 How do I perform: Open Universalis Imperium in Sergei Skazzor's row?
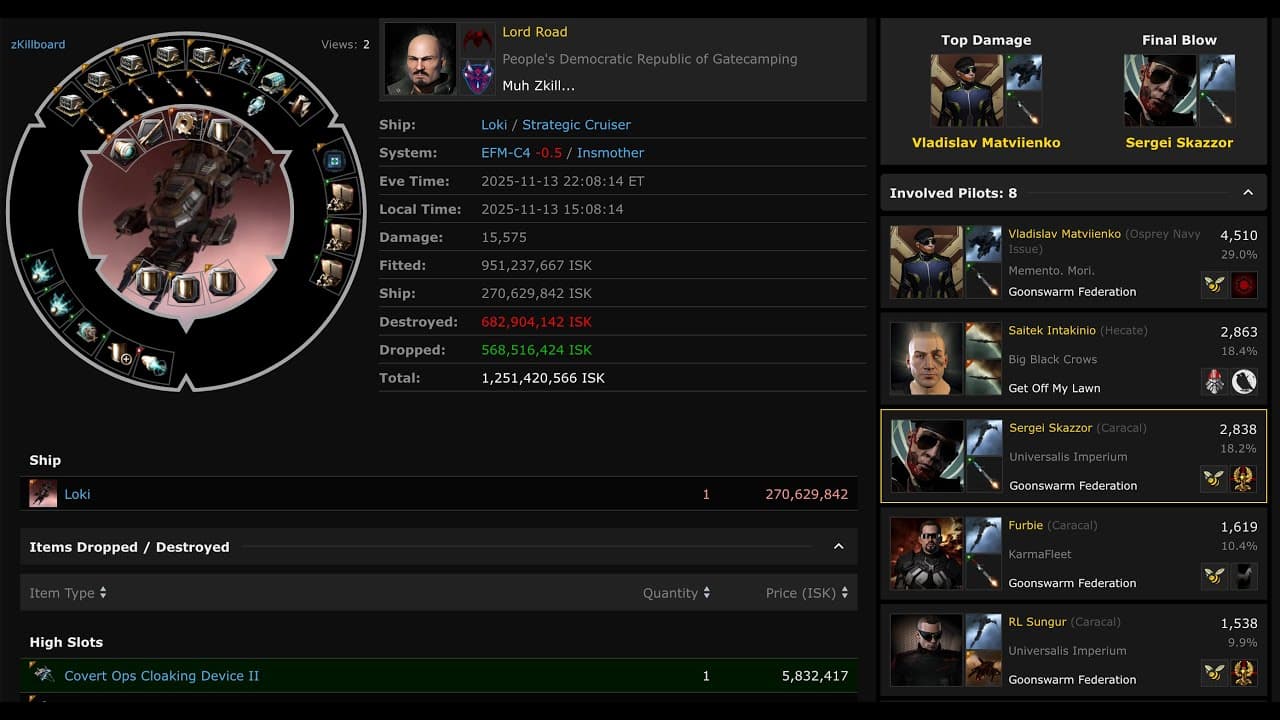tap(1068, 457)
